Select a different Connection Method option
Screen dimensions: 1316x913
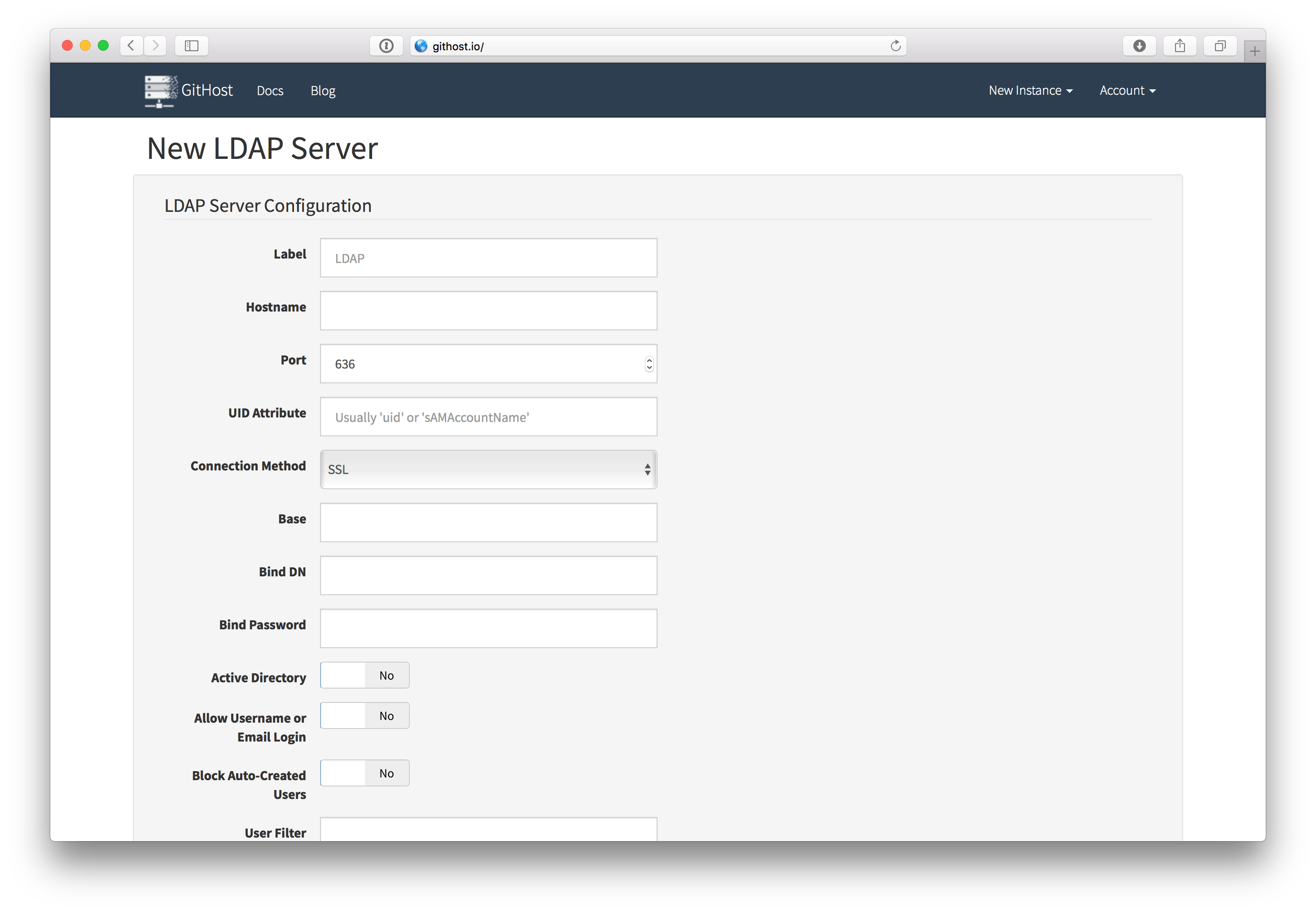click(488, 468)
